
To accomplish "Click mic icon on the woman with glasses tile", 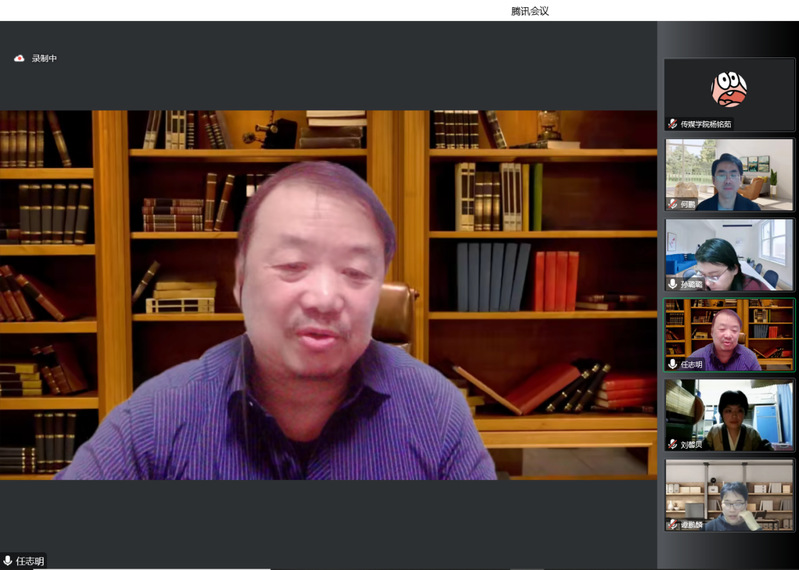I will point(673,284).
